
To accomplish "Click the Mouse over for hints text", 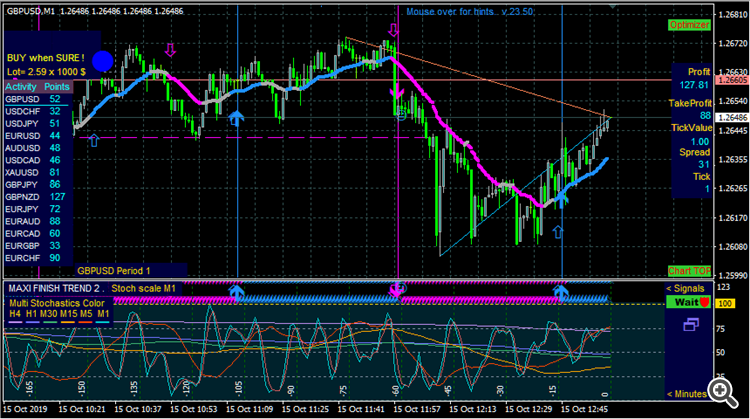I will point(450,11).
